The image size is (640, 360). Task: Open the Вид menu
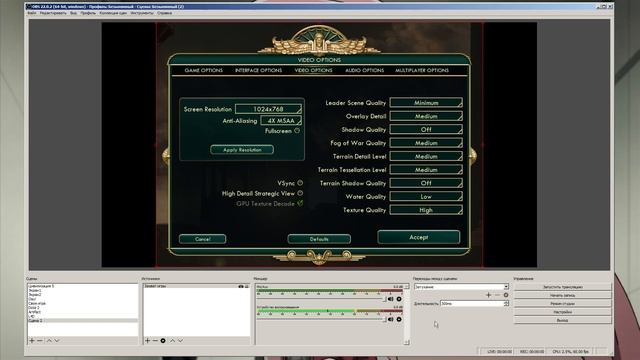pos(73,13)
